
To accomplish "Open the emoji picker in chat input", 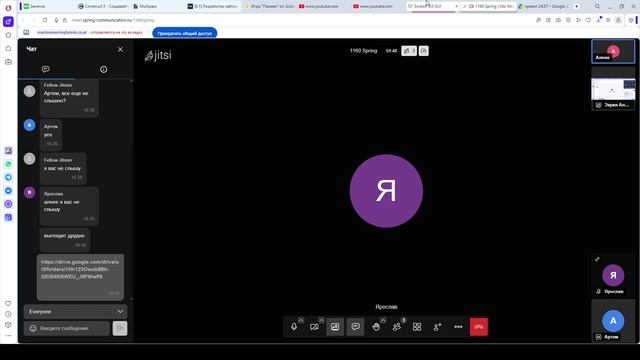I will 33,328.
